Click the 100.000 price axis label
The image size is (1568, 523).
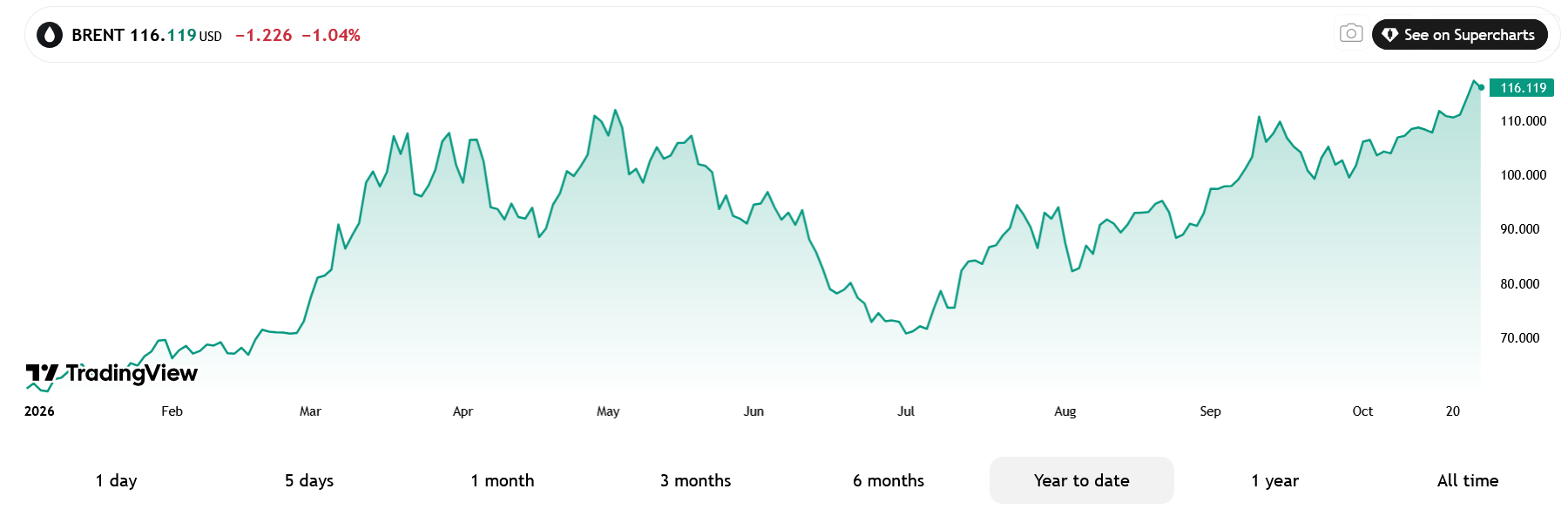[1524, 175]
